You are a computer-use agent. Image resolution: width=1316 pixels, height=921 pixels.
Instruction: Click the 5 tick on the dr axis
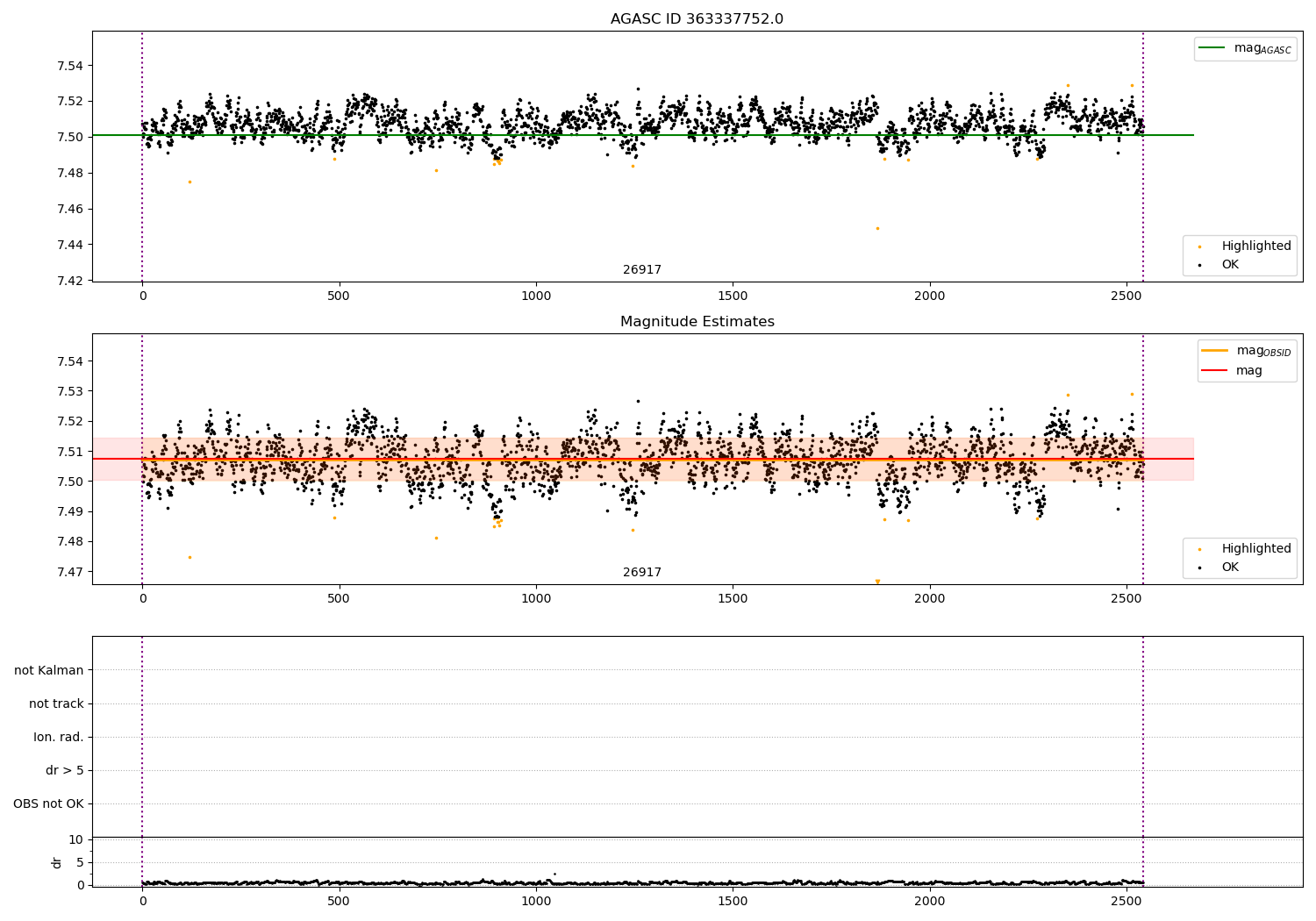[80, 862]
